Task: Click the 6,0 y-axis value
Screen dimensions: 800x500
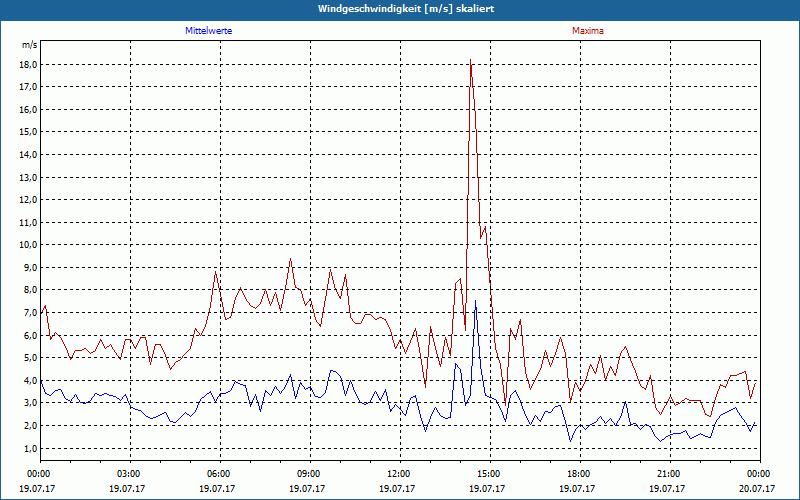Action: tap(31, 336)
